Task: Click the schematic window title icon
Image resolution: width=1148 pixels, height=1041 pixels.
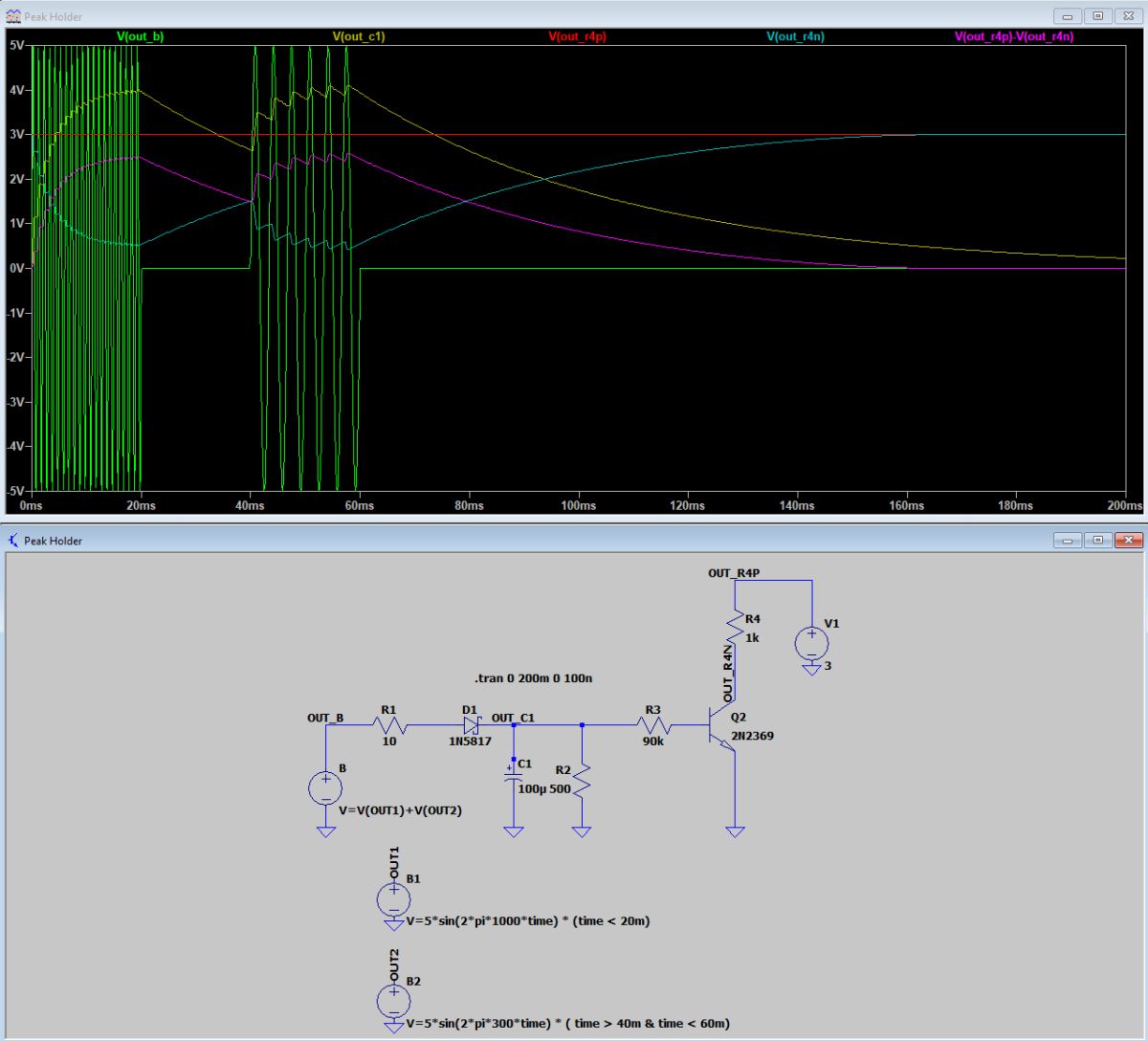Action: point(13,541)
